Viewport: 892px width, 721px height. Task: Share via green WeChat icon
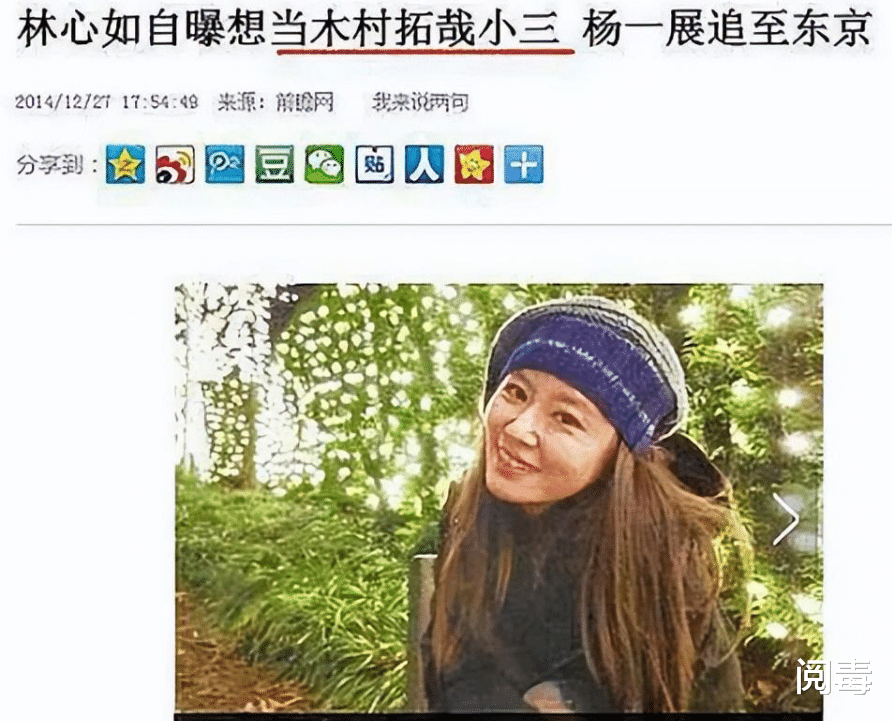pos(324,164)
